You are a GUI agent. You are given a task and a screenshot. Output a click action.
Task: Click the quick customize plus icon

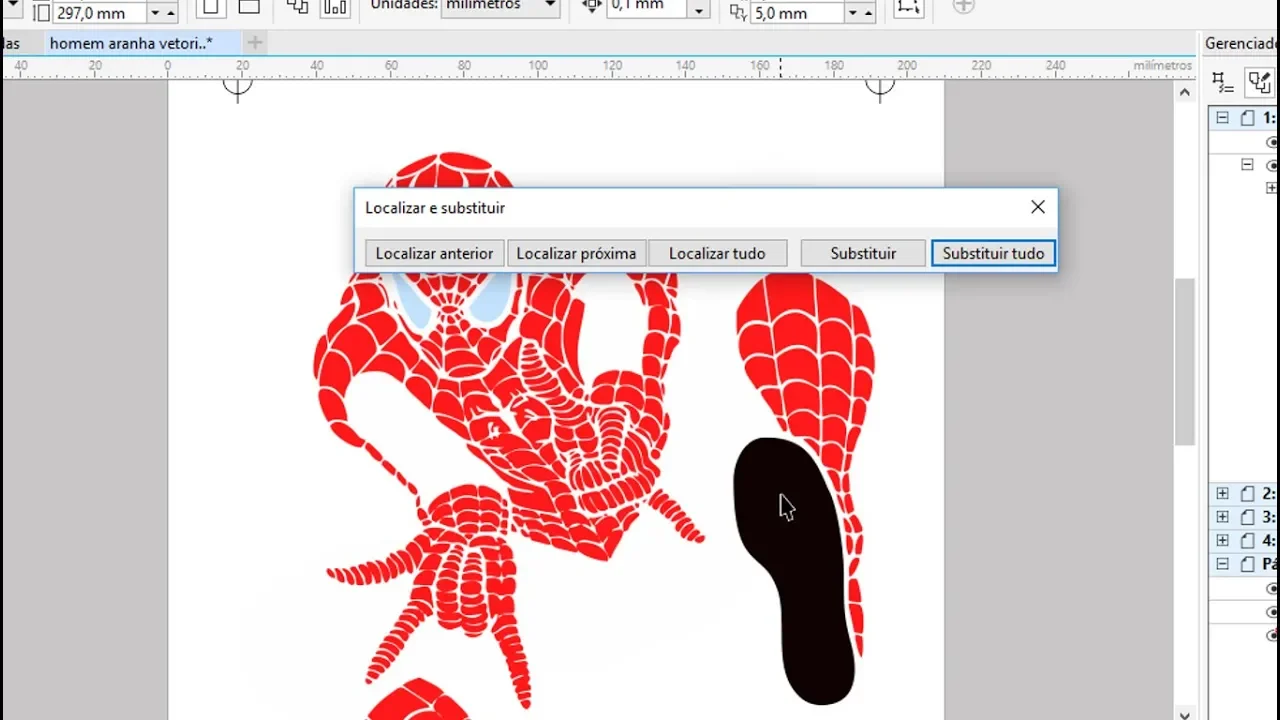pyautogui.click(x=963, y=6)
